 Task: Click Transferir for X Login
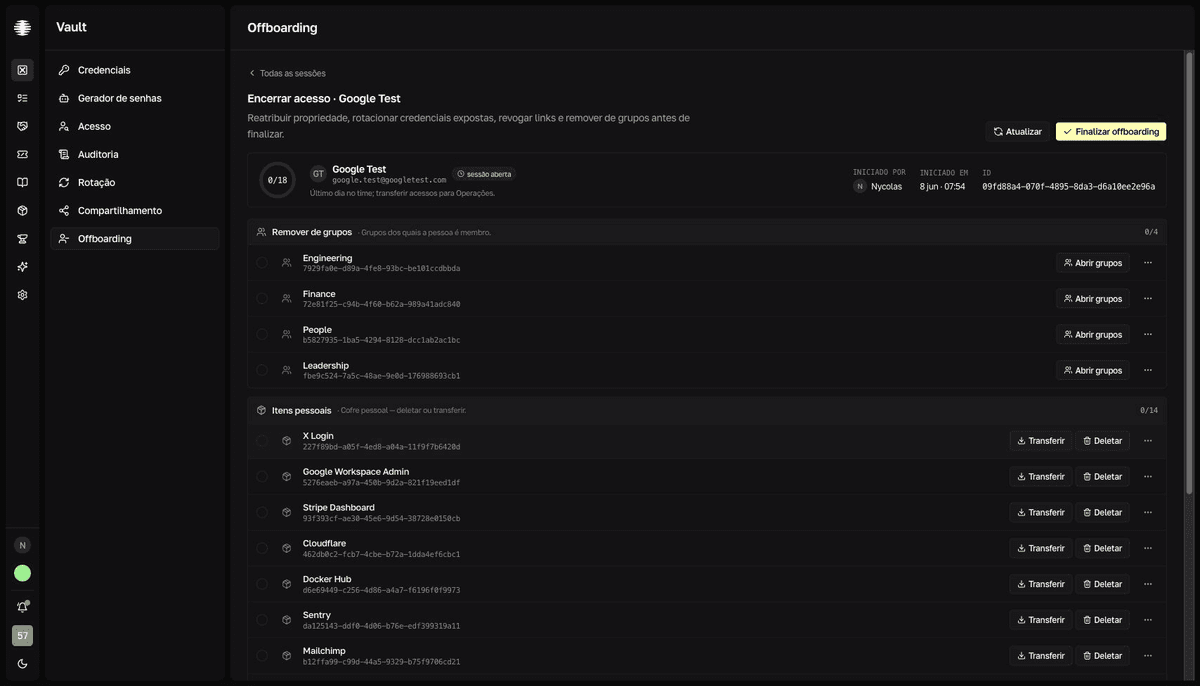click(1041, 441)
